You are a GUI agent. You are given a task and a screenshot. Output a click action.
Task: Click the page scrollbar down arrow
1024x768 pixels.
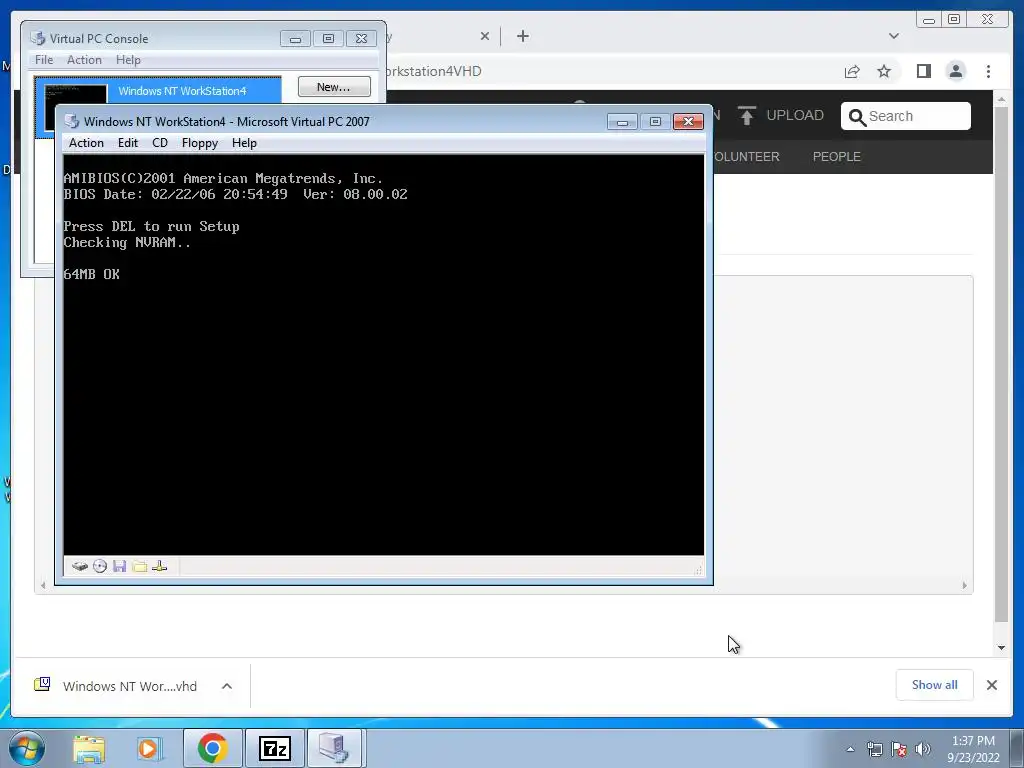pos(1001,648)
